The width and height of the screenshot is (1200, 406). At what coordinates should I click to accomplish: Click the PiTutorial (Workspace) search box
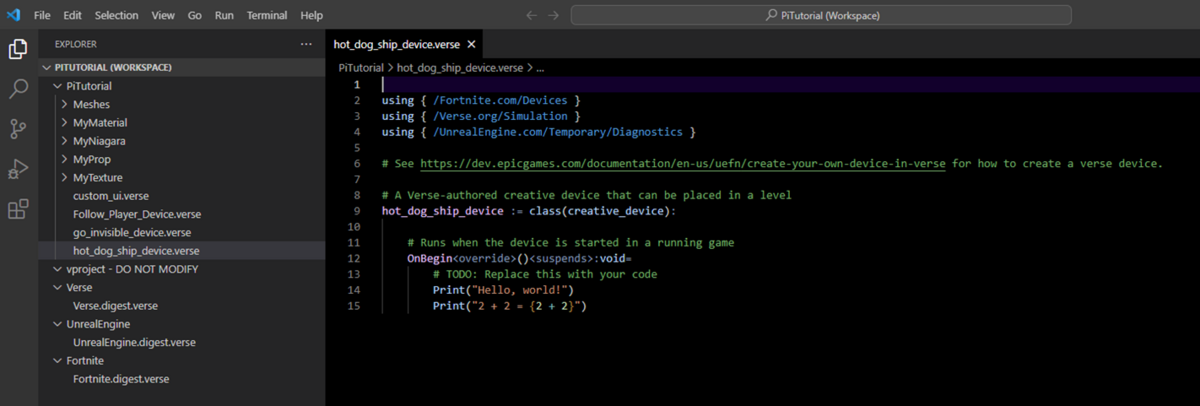coord(820,16)
